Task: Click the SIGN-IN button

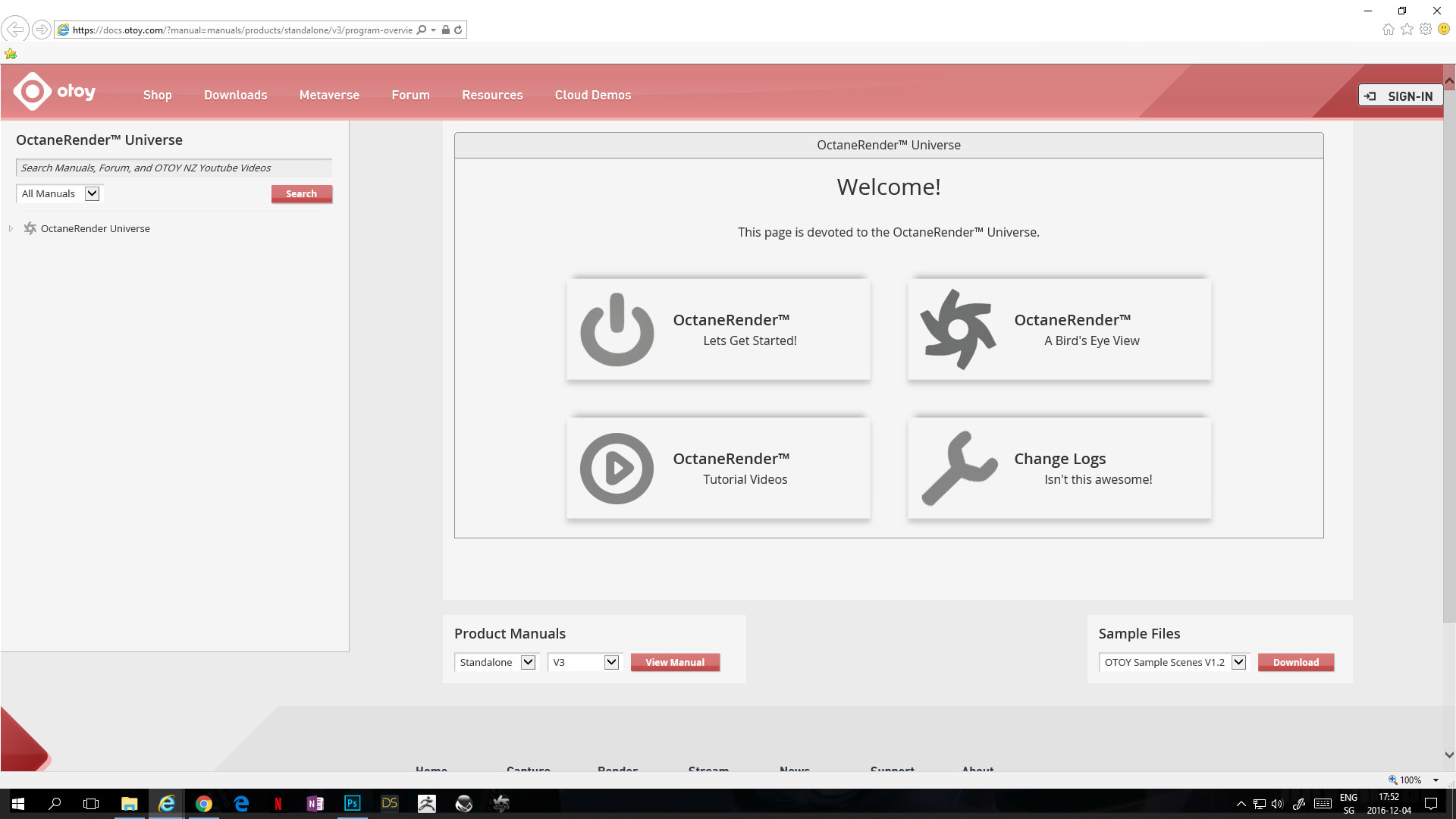Action: pyautogui.click(x=1400, y=96)
